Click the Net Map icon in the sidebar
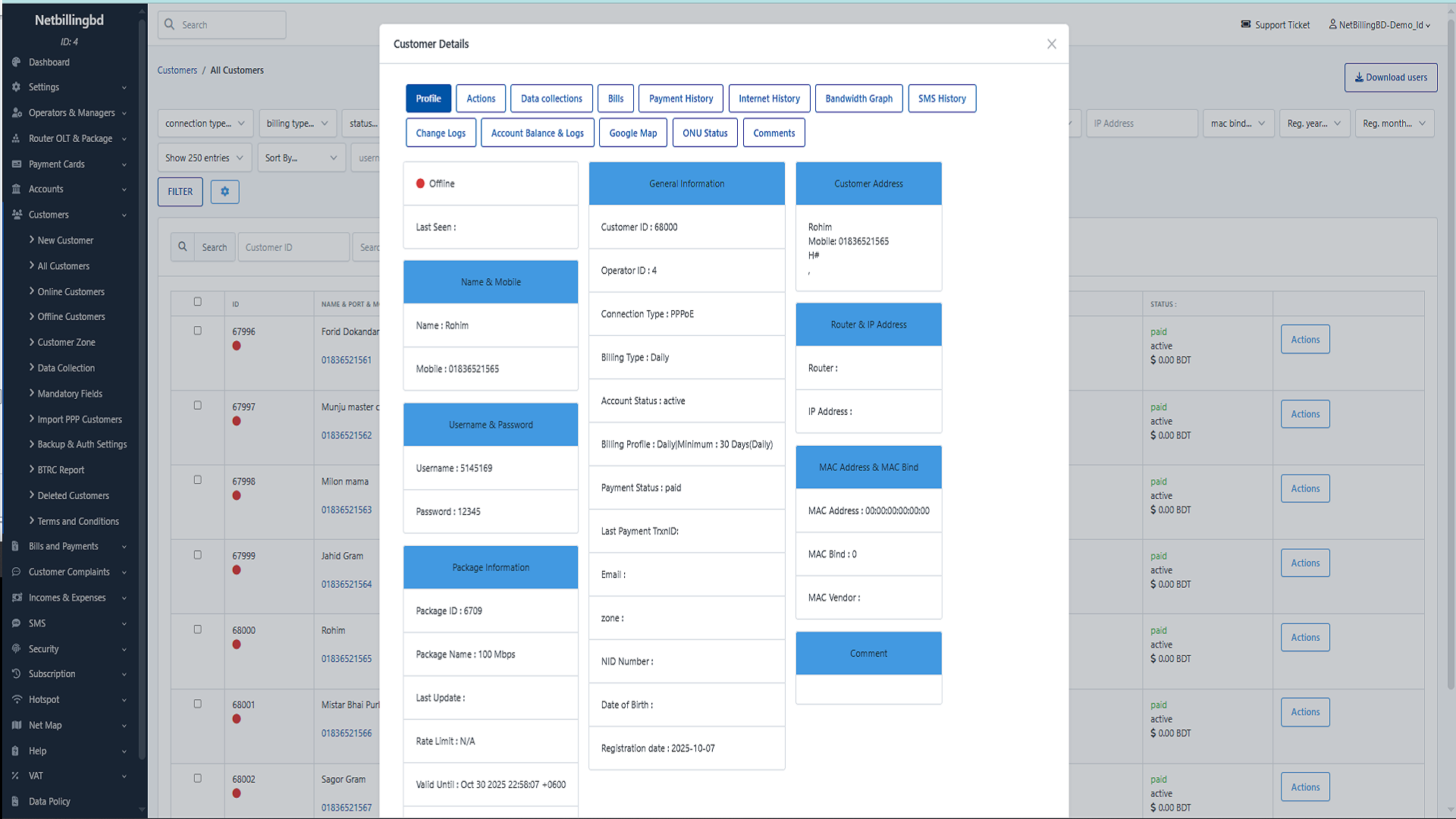This screenshot has width=1456, height=819. click(16, 725)
